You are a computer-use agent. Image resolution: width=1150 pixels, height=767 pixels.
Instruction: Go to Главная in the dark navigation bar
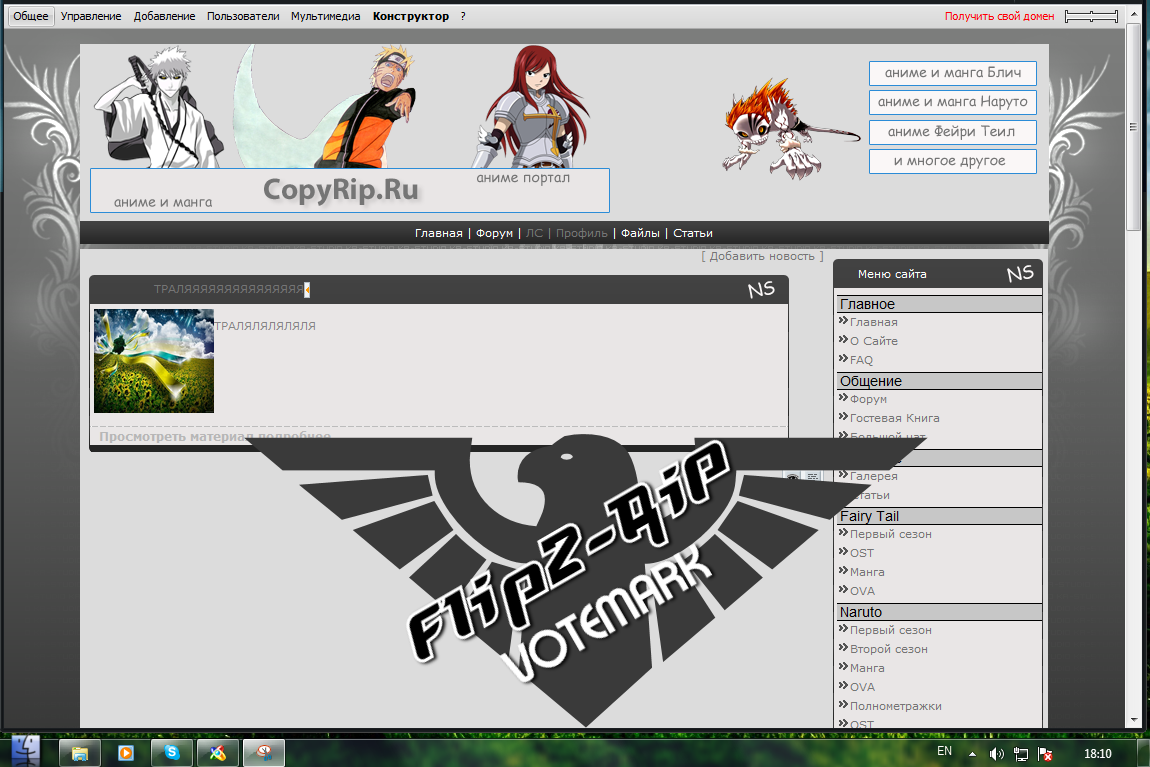pos(439,233)
